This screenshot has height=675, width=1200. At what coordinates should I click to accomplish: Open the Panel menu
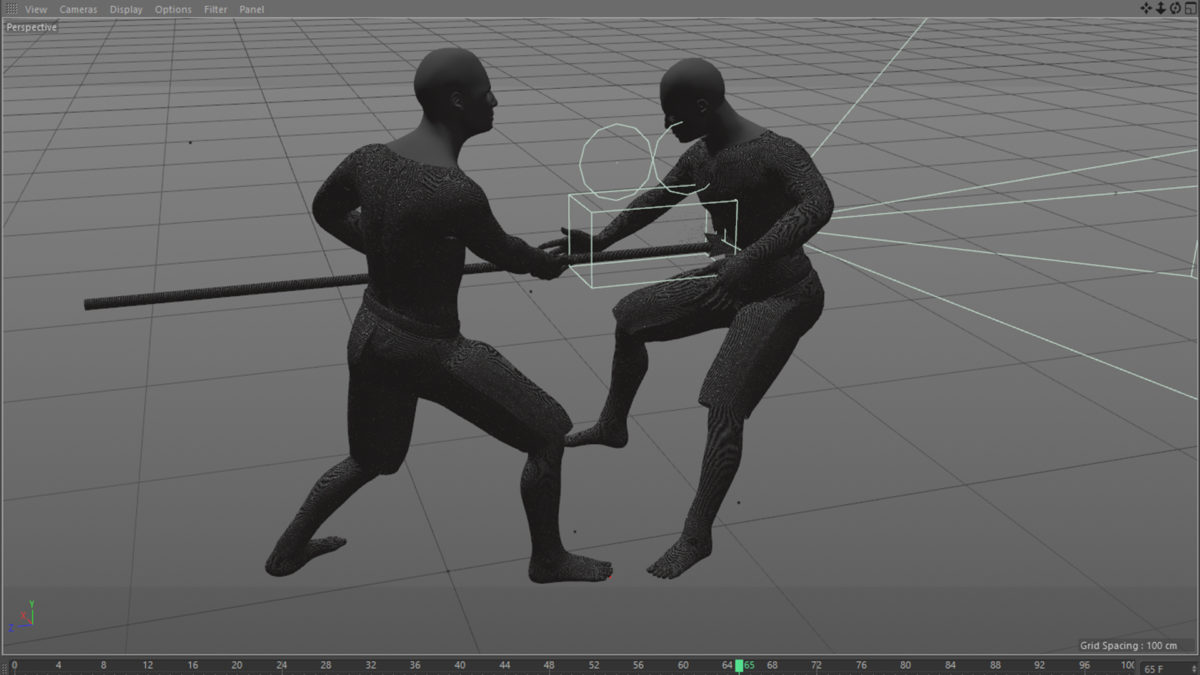coord(251,9)
